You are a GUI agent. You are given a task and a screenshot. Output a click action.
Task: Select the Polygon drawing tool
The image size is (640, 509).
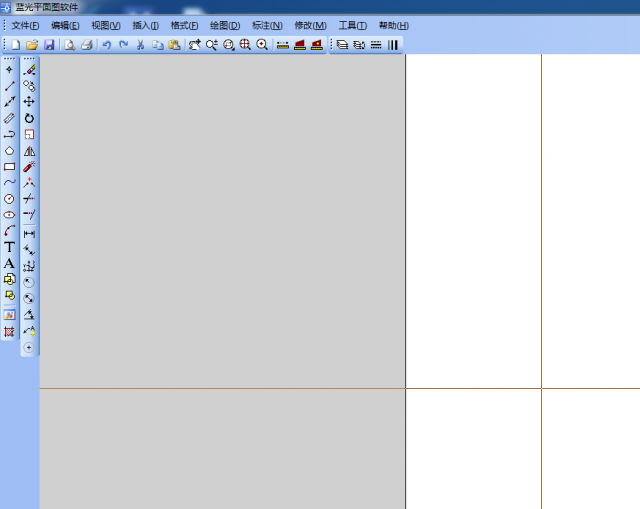tap(10, 151)
